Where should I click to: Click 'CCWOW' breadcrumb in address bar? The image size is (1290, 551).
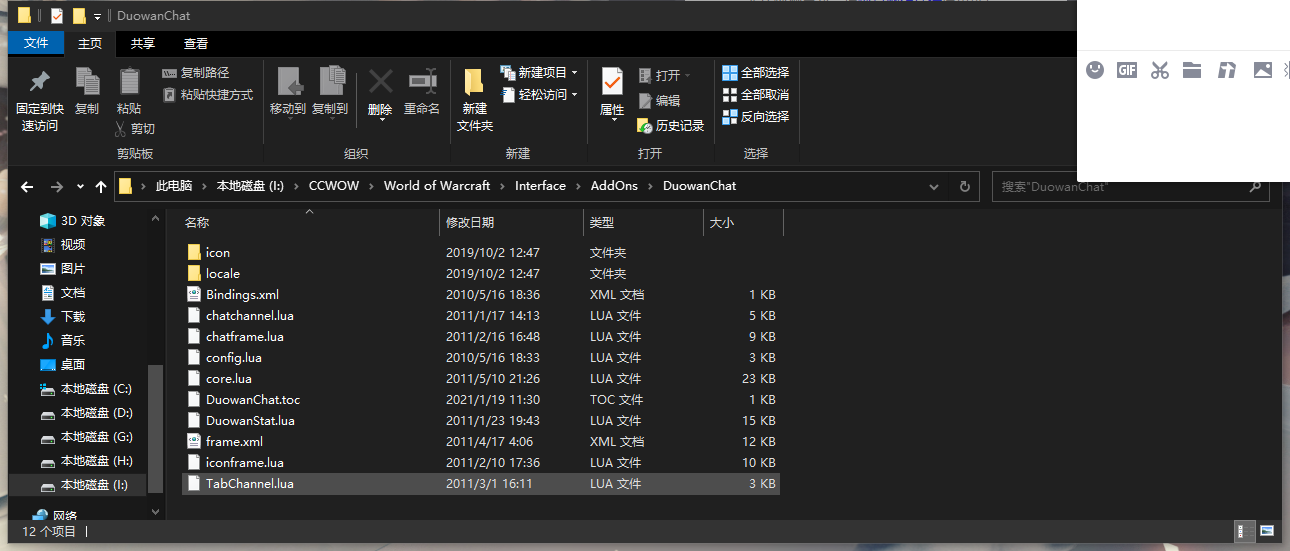pos(333,186)
